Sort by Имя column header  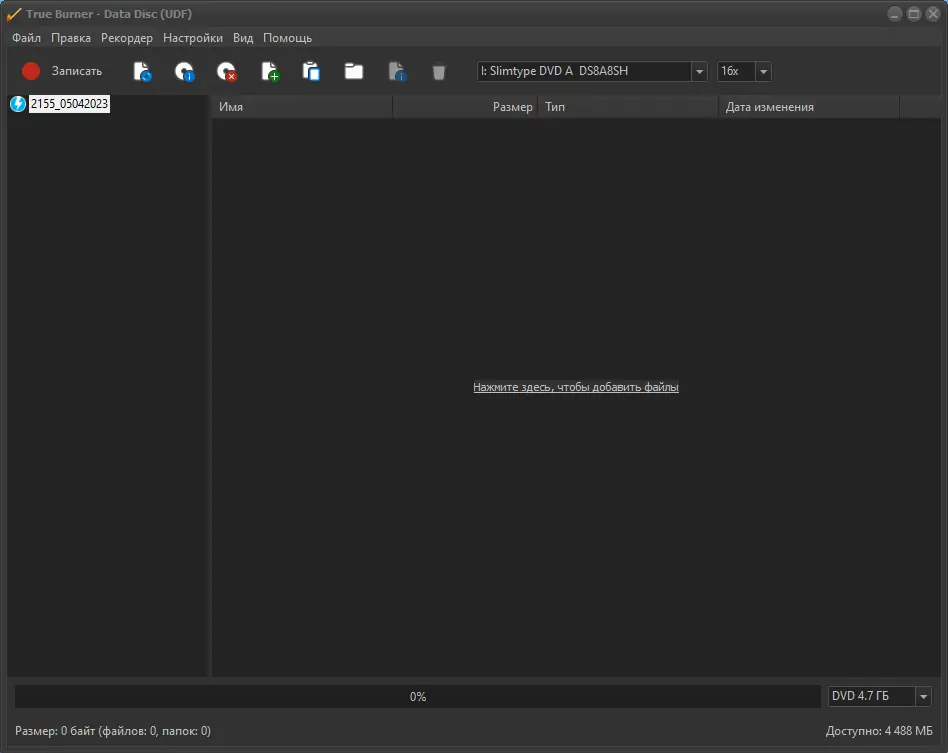pyautogui.click(x=302, y=107)
